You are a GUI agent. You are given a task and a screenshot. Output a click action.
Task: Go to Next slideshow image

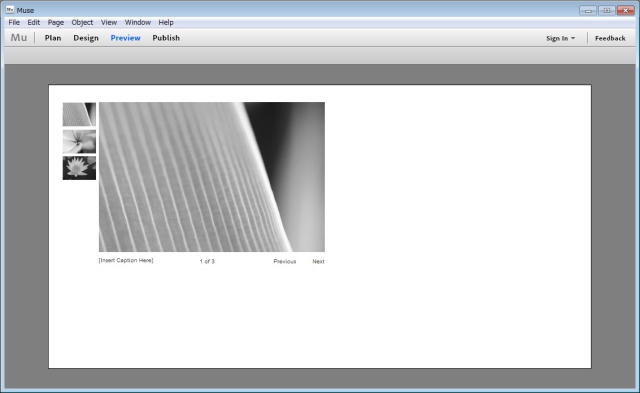[318, 262]
